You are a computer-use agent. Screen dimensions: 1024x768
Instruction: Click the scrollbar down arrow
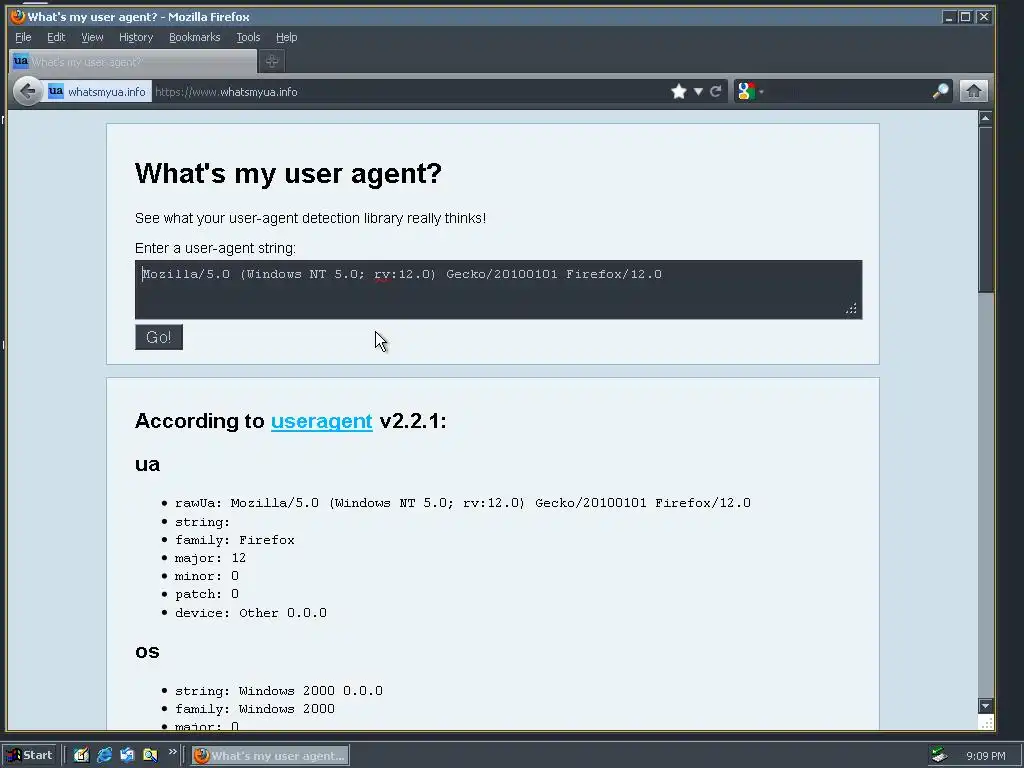coord(985,706)
